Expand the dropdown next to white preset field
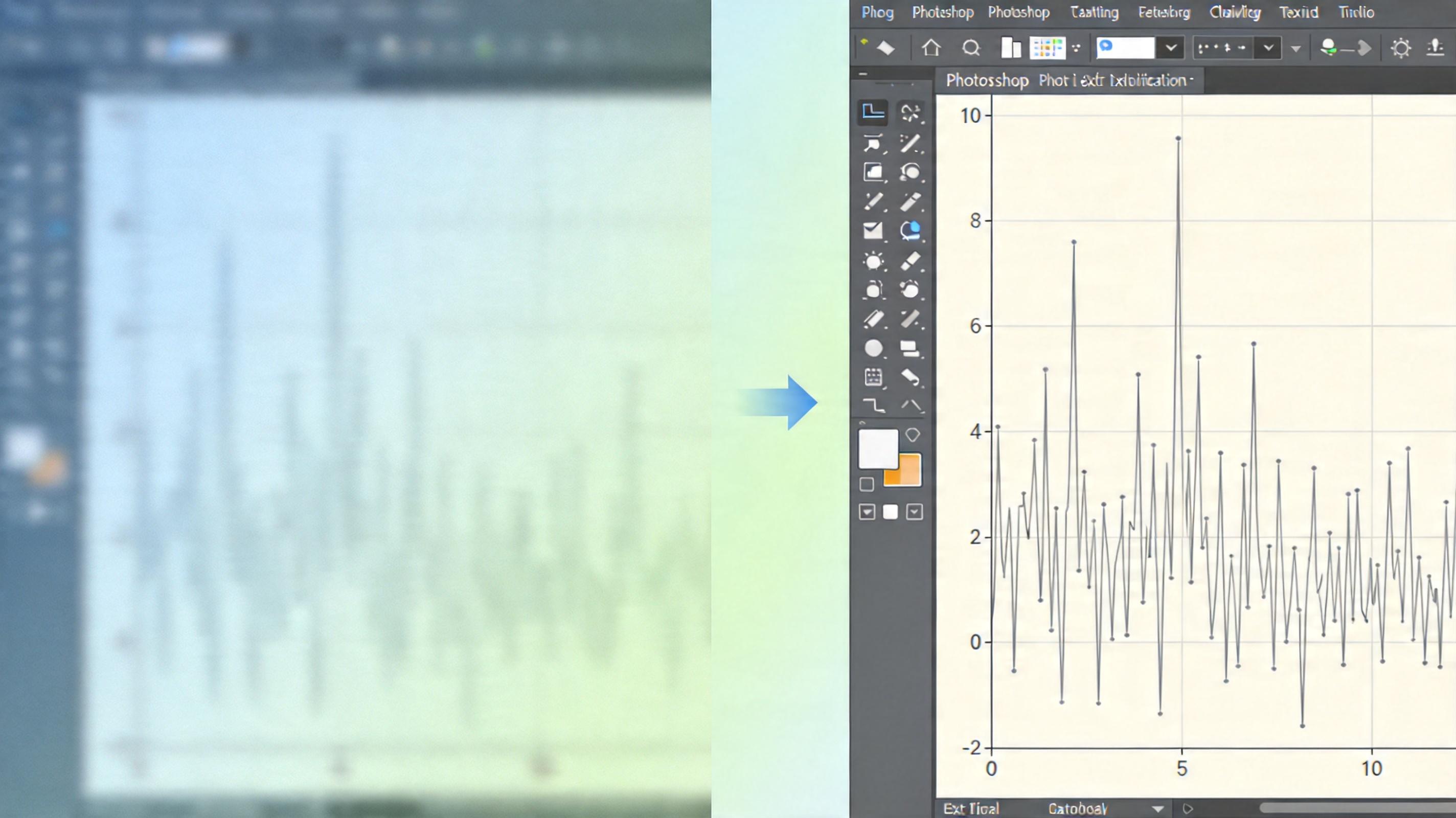 [1171, 48]
